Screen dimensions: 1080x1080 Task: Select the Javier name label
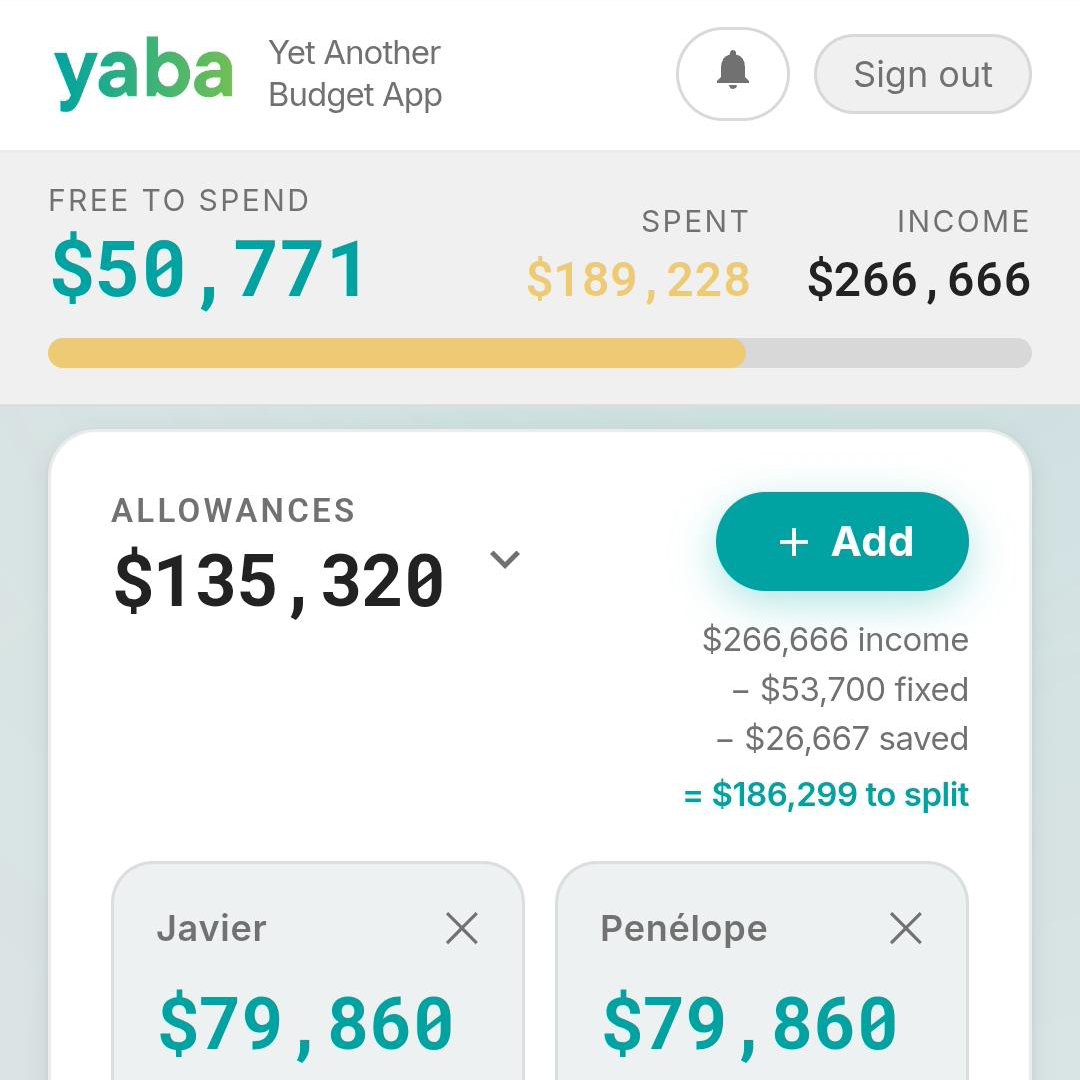pyautogui.click(x=211, y=929)
